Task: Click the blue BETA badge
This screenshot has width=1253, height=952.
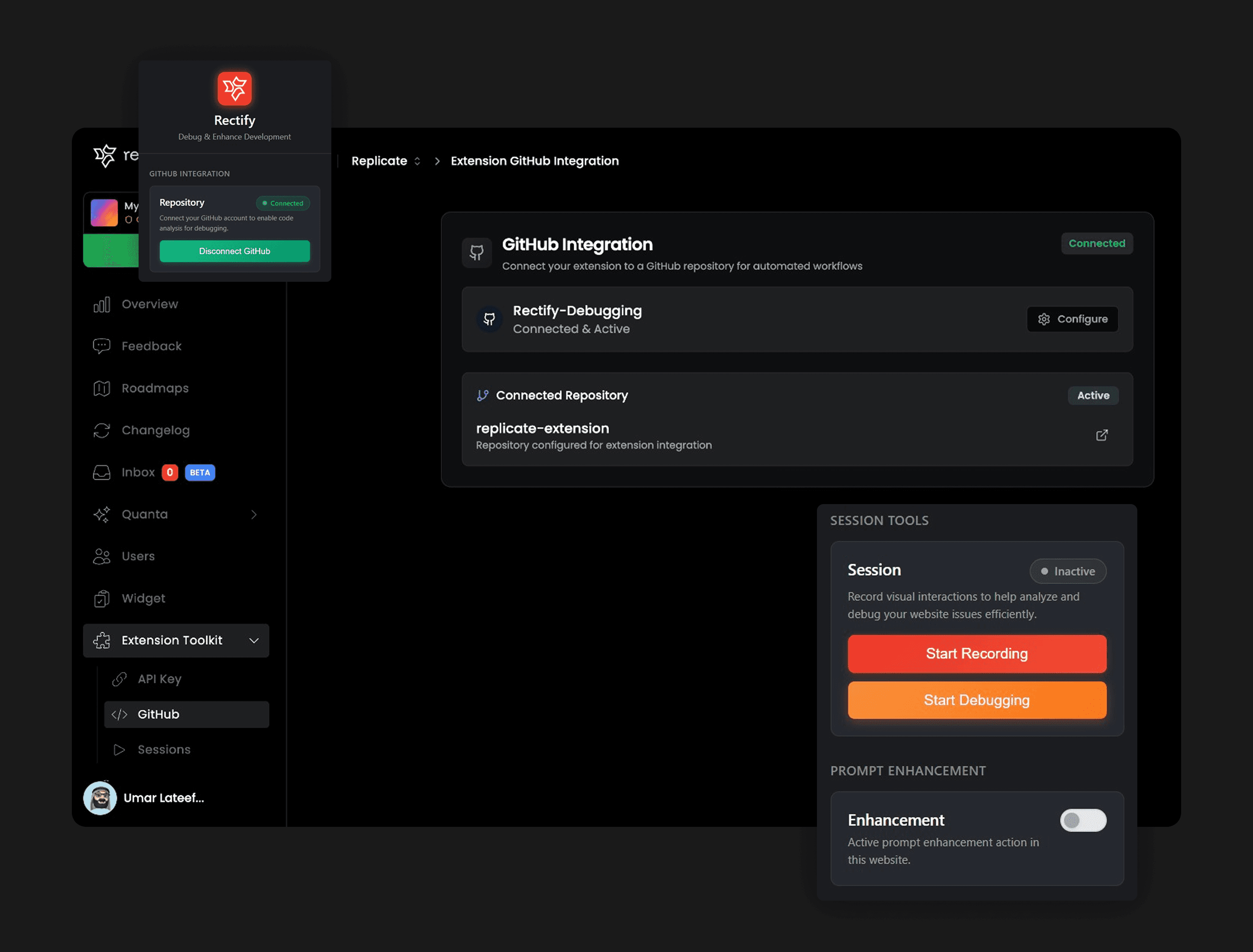Action: point(200,473)
